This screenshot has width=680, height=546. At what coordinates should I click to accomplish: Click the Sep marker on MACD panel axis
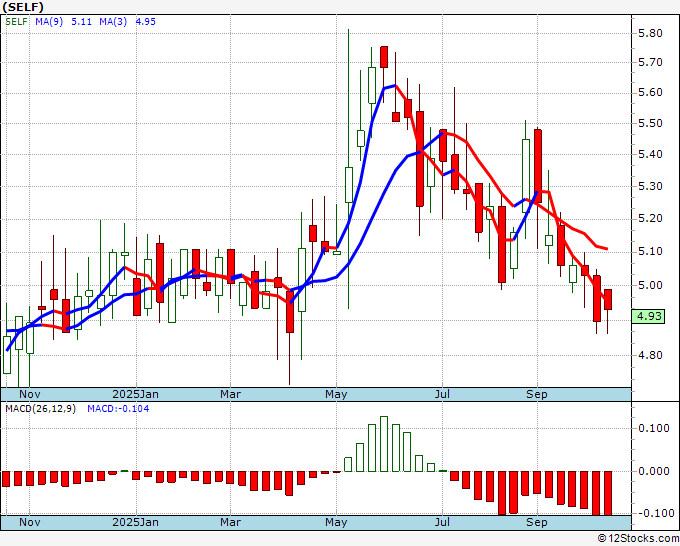tap(537, 522)
